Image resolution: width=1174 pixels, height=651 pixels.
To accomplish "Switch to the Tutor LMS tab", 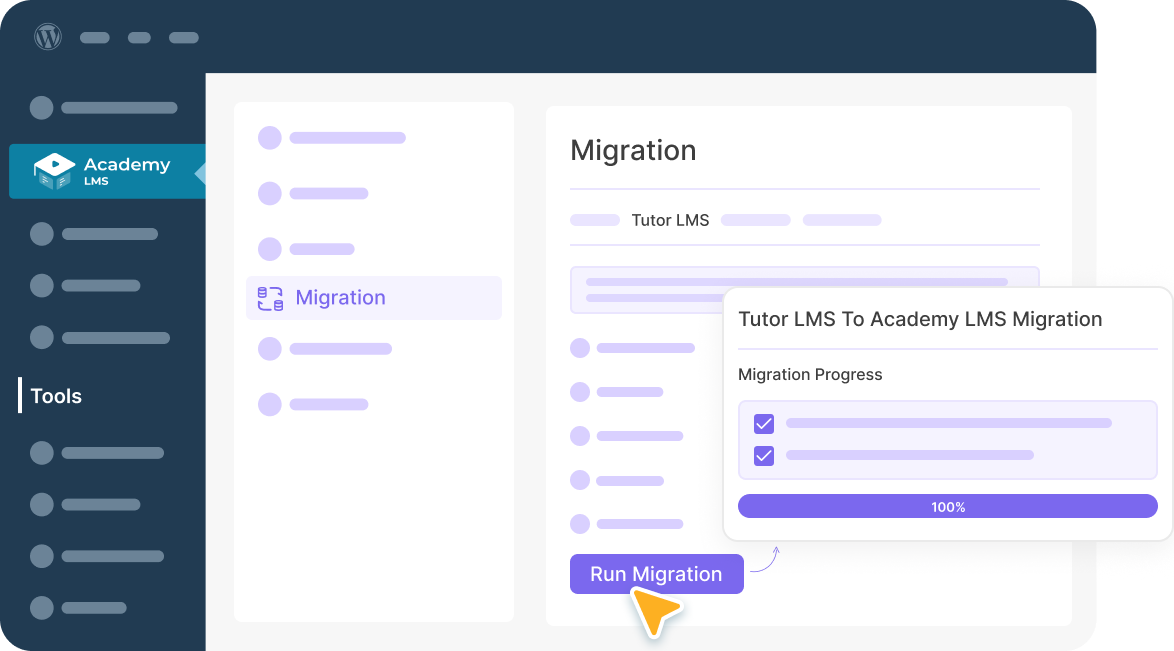I will click(x=670, y=220).
